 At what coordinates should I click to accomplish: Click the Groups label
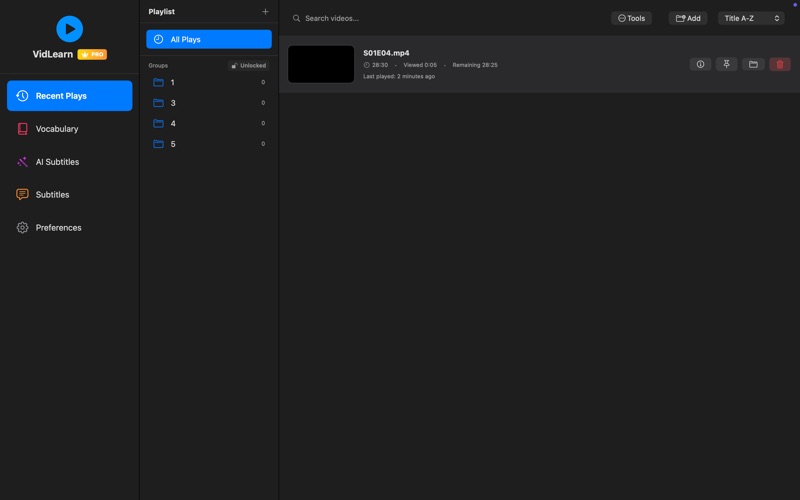(x=158, y=65)
